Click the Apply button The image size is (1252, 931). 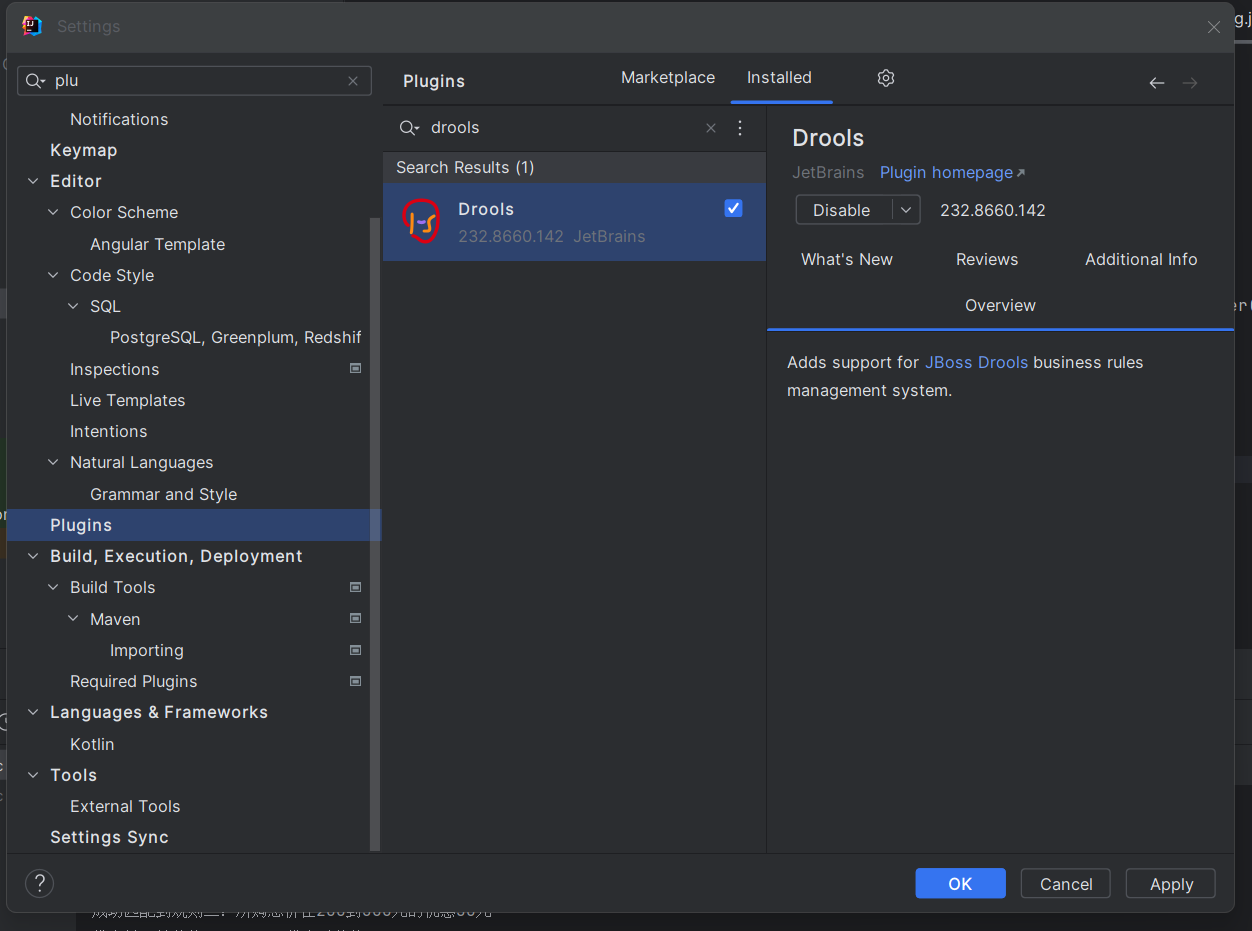pyautogui.click(x=1171, y=884)
